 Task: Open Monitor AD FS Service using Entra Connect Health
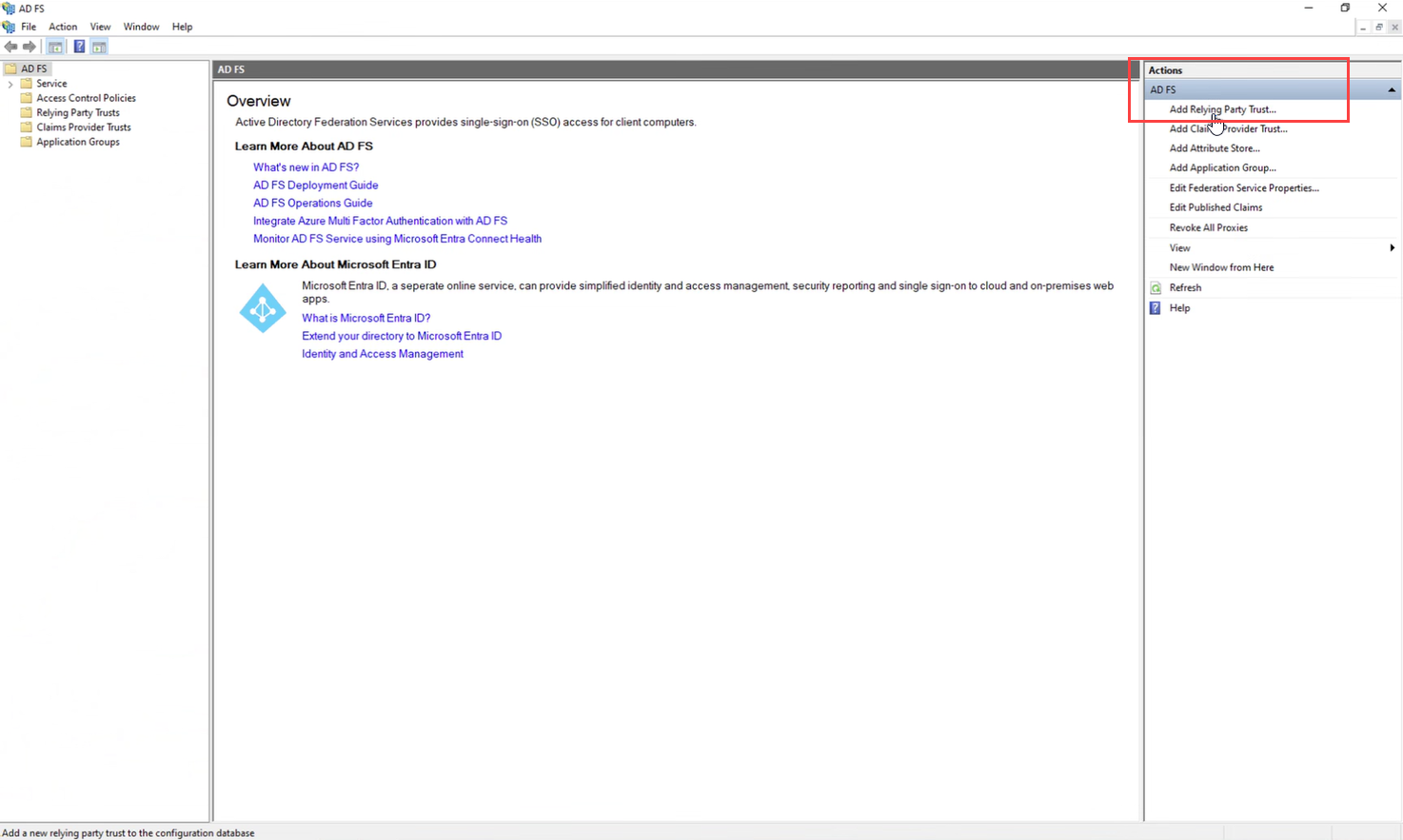click(x=397, y=239)
